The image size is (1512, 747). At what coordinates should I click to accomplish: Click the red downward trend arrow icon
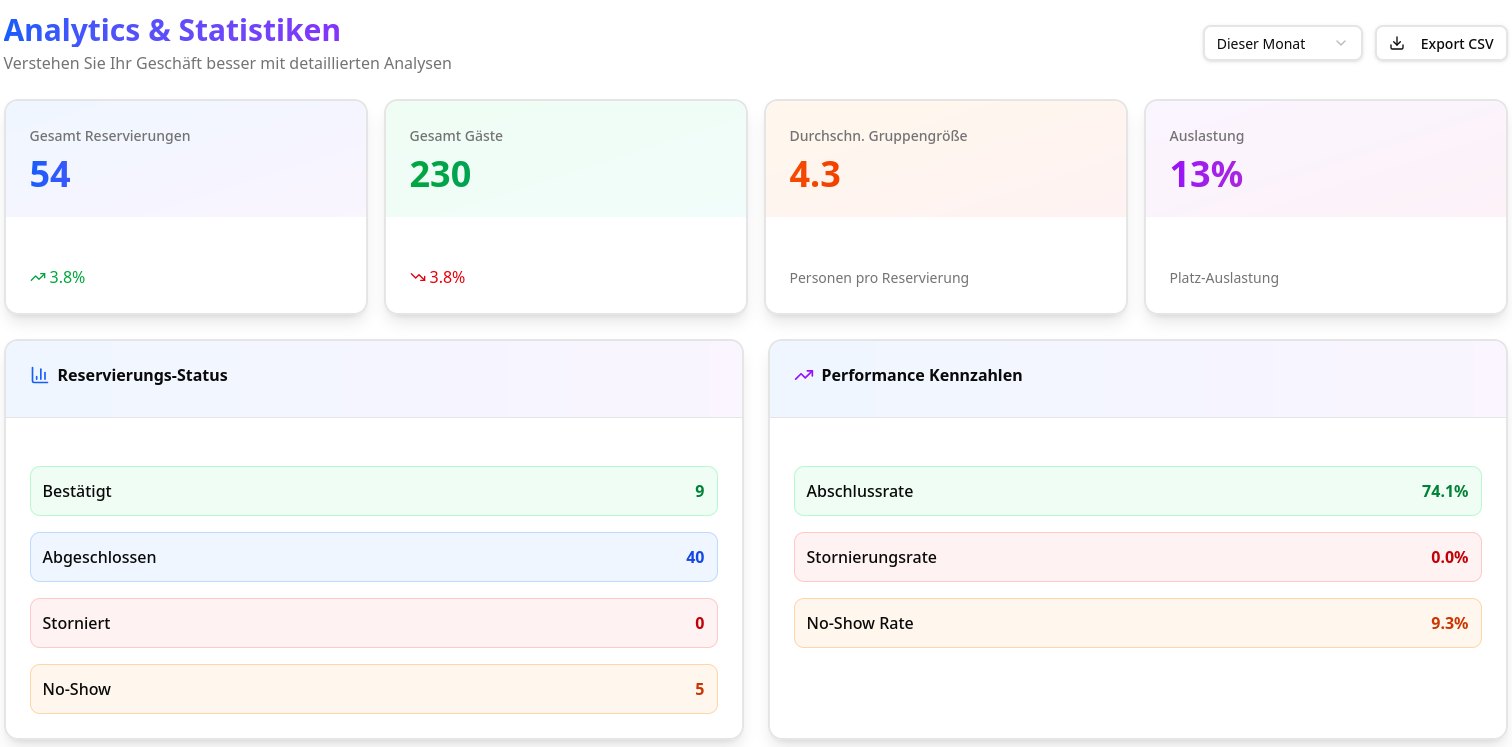418,278
